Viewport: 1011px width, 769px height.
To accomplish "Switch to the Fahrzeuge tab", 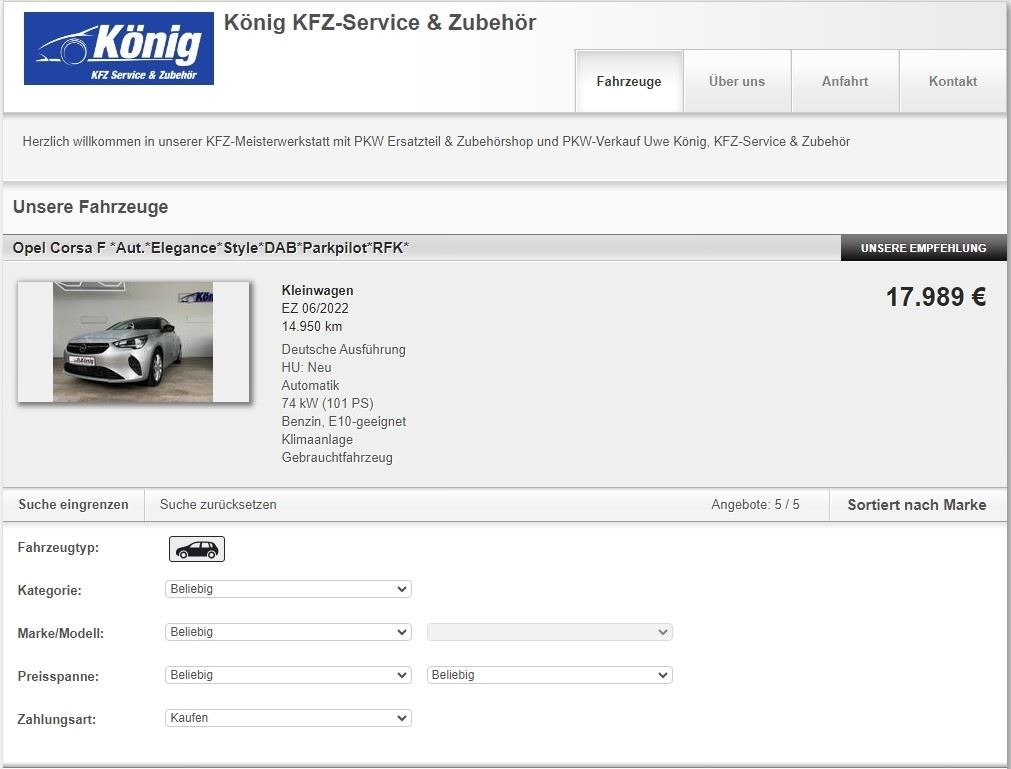I will point(629,82).
